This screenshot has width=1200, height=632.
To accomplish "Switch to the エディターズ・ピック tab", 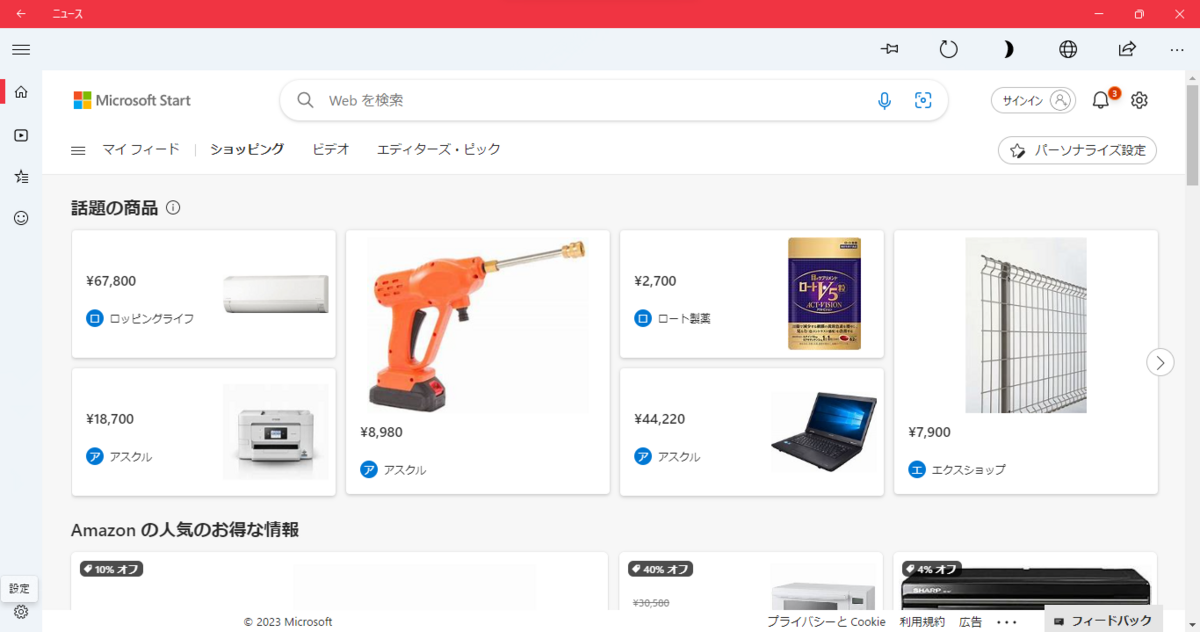I will point(439,149).
